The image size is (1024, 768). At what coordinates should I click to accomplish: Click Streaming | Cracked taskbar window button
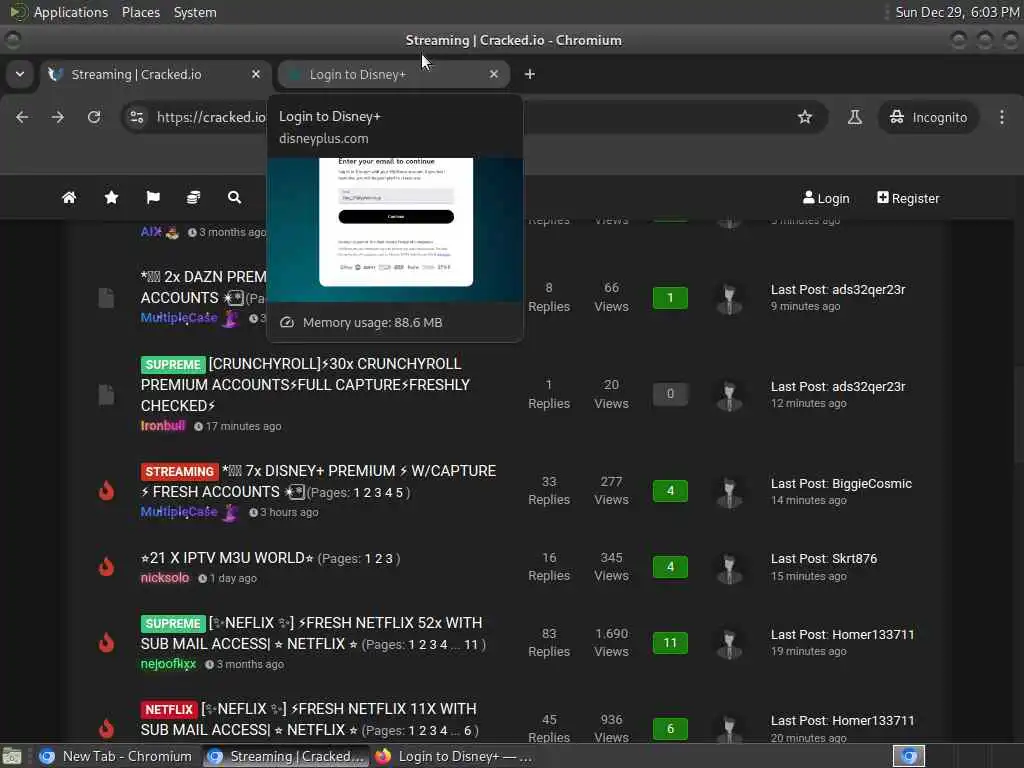(x=286, y=756)
